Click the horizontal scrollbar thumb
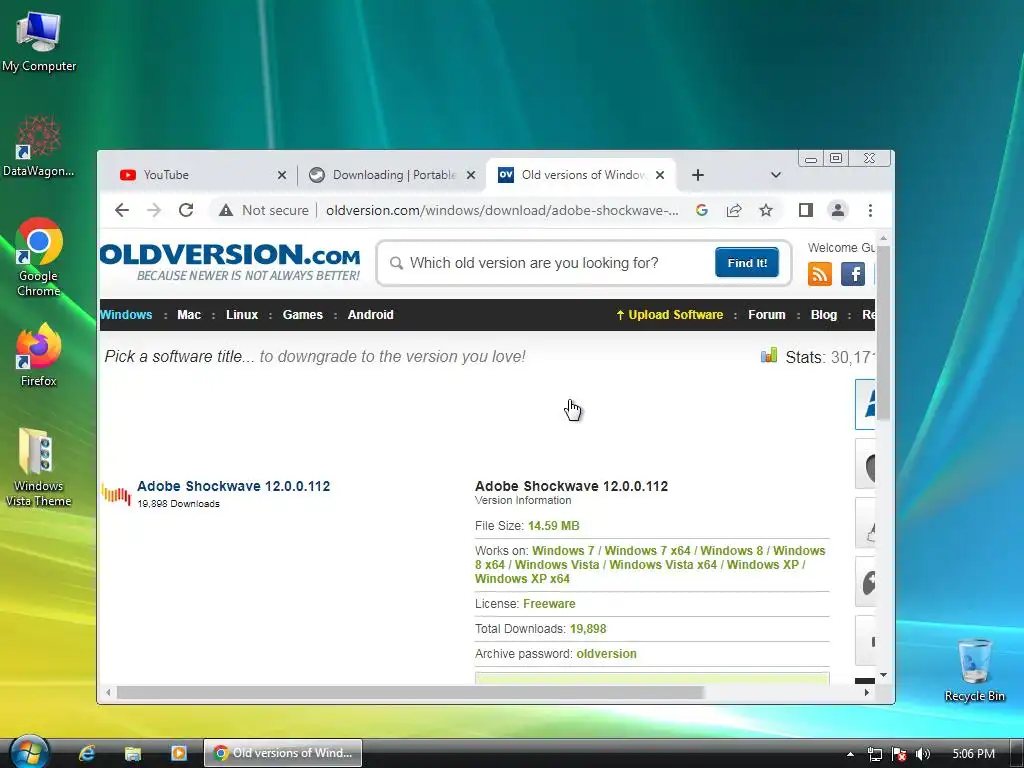The image size is (1024, 768). pos(410,692)
